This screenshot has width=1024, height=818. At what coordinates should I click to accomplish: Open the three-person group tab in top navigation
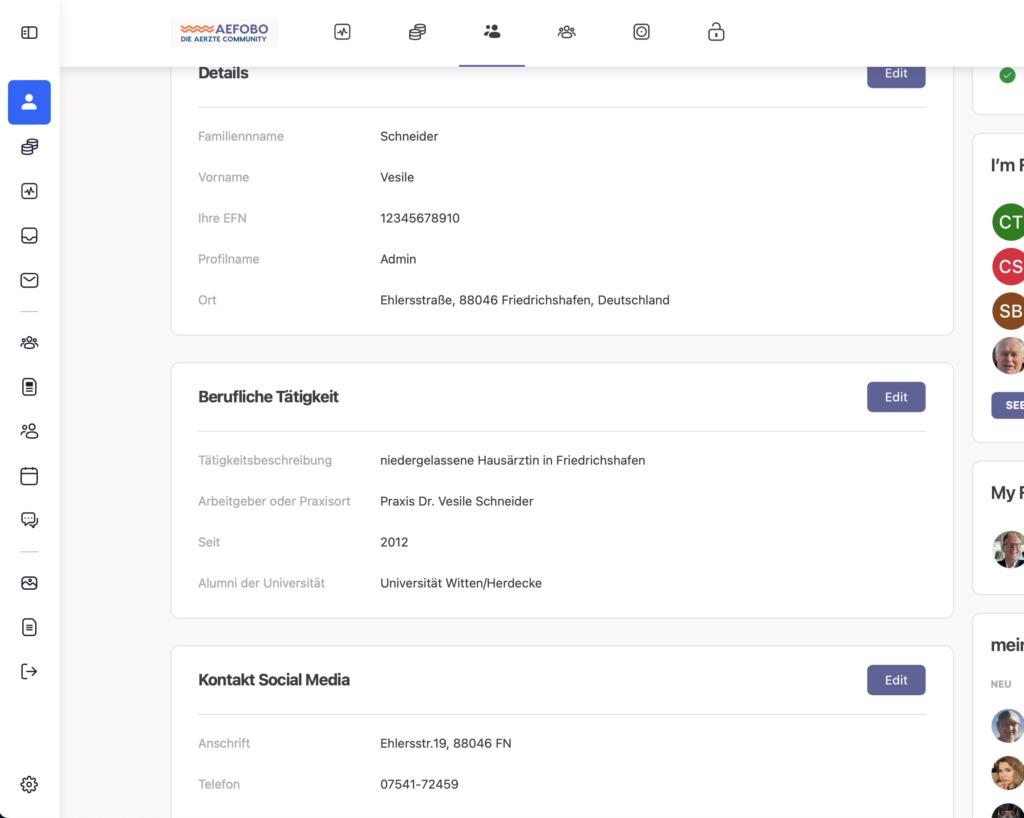click(x=567, y=32)
